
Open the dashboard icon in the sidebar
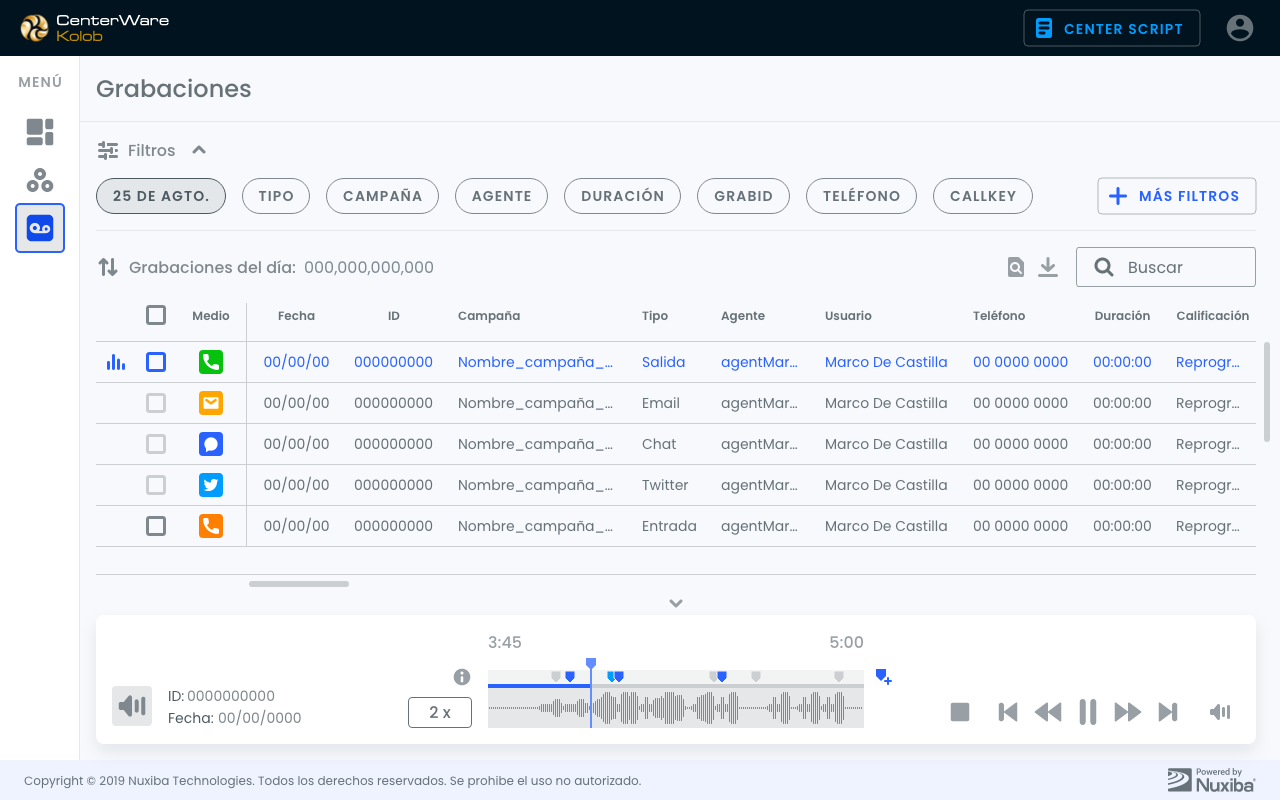point(40,132)
